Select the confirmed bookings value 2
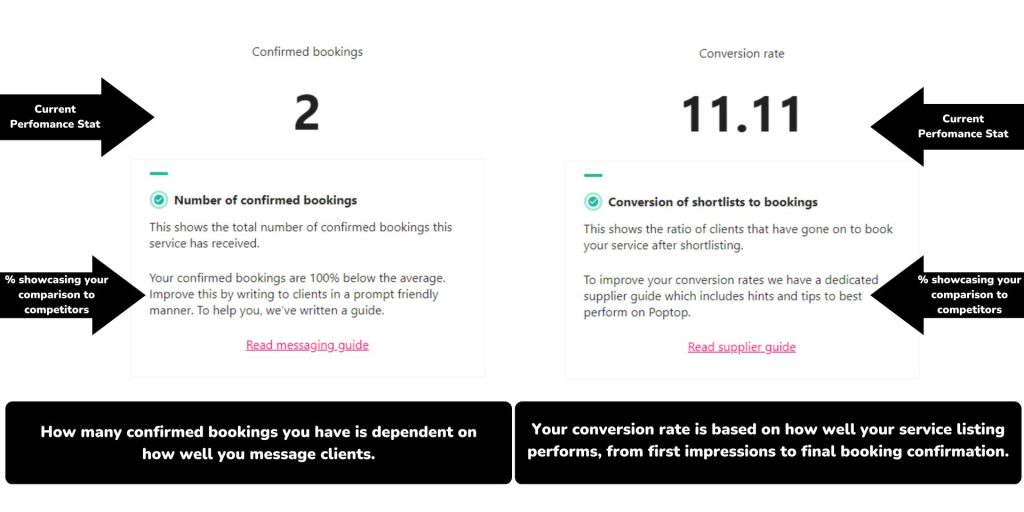This screenshot has height=512, width=1024. pos(306,114)
